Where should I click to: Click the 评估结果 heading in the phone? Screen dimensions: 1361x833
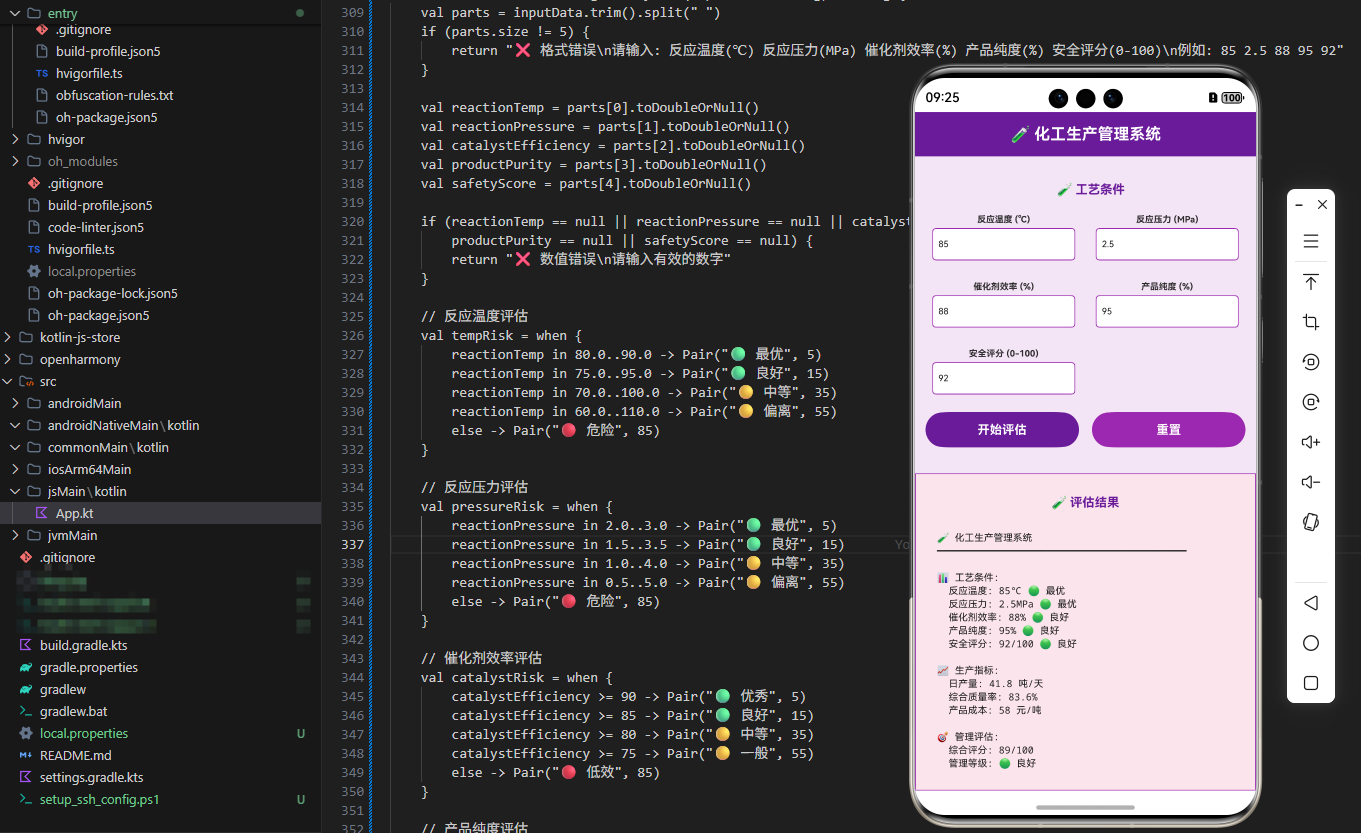(x=1086, y=502)
